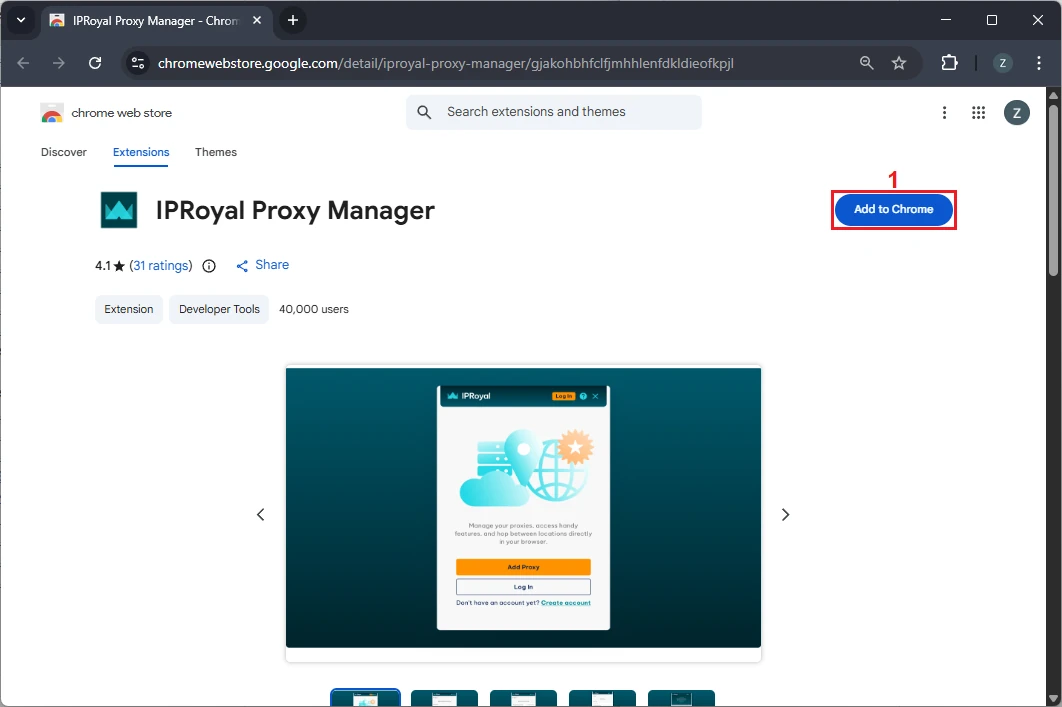
Task: Click the zoom magnifier icon in address bar
Action: [866, 63]
